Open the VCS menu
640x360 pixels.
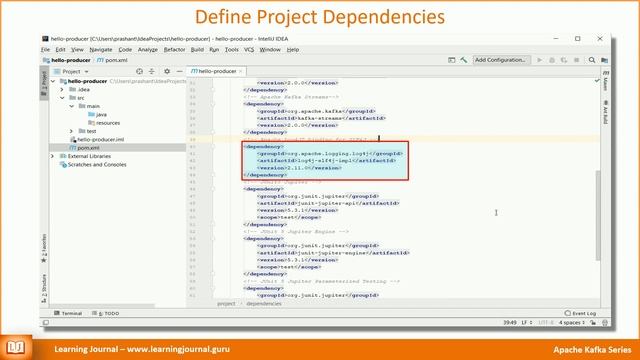249,49
